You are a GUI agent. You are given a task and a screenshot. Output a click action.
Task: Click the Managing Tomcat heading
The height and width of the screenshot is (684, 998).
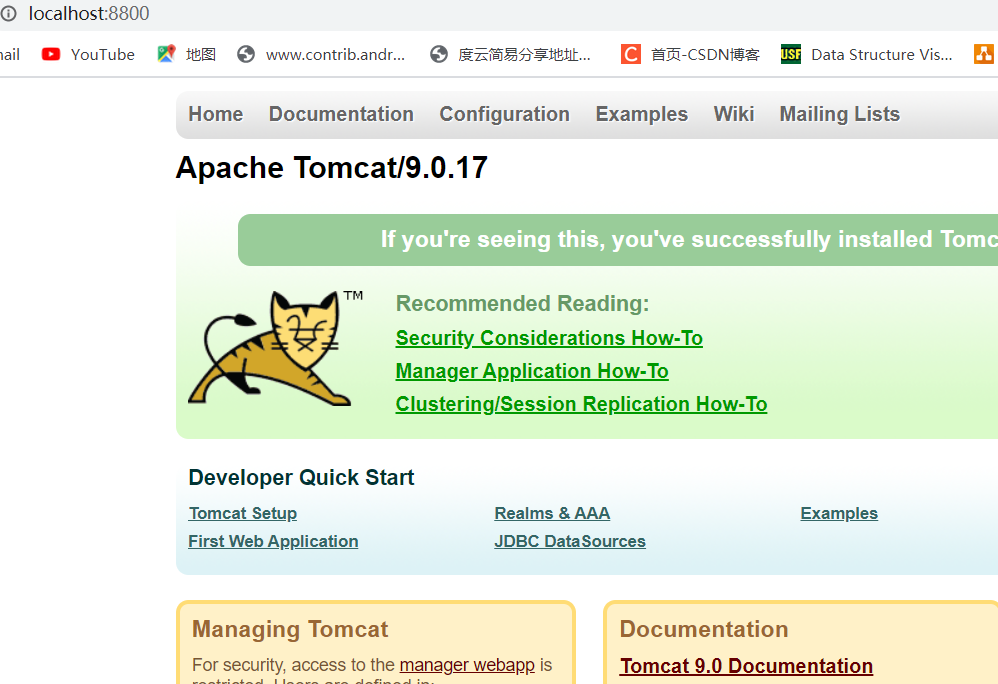(290, 629)
